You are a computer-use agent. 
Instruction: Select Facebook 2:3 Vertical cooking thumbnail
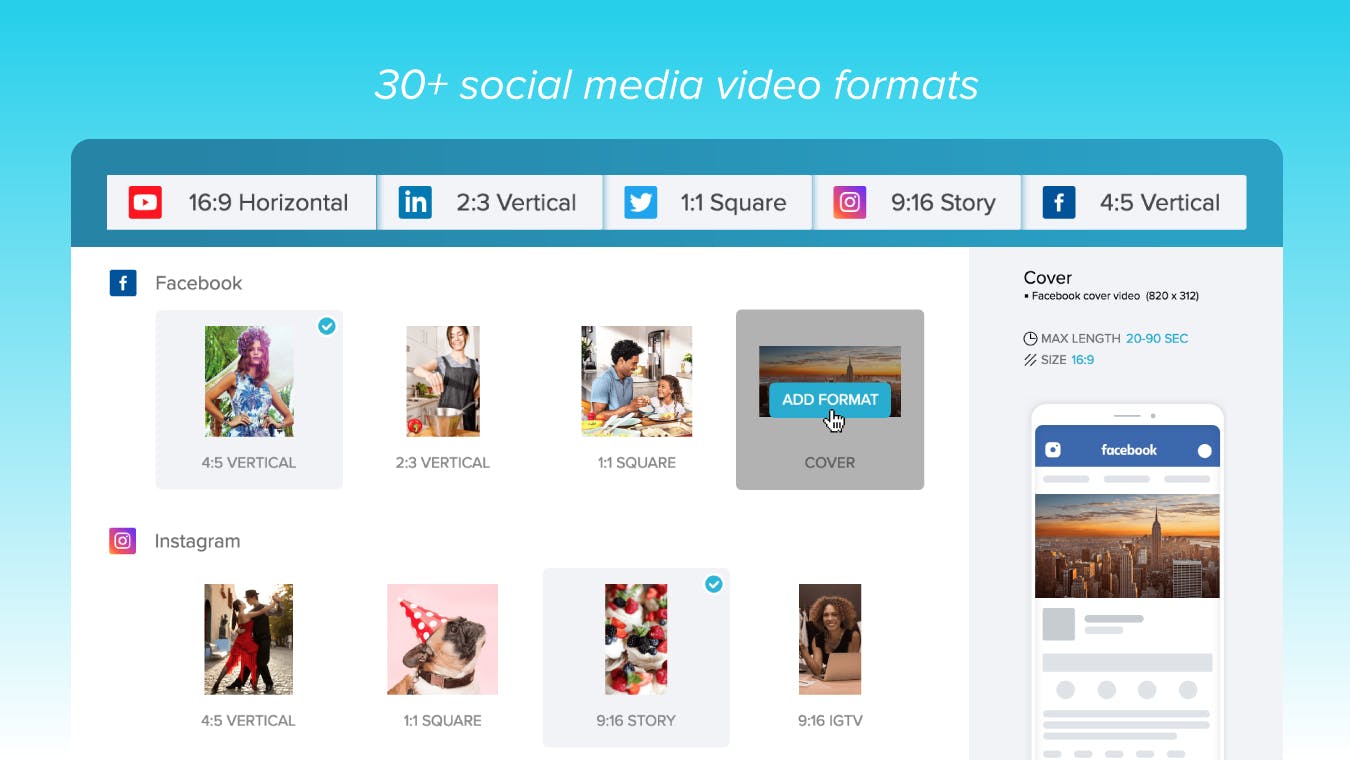point(443,381)
